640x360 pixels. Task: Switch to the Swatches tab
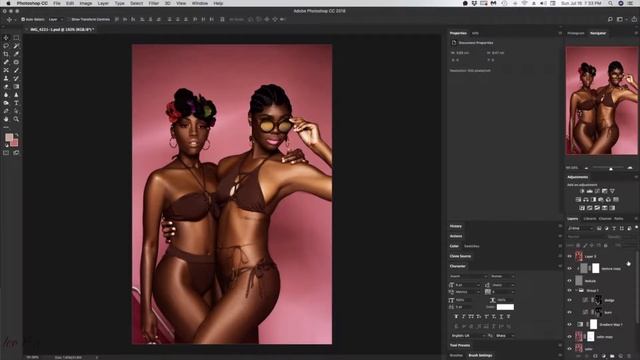(472, 246)
